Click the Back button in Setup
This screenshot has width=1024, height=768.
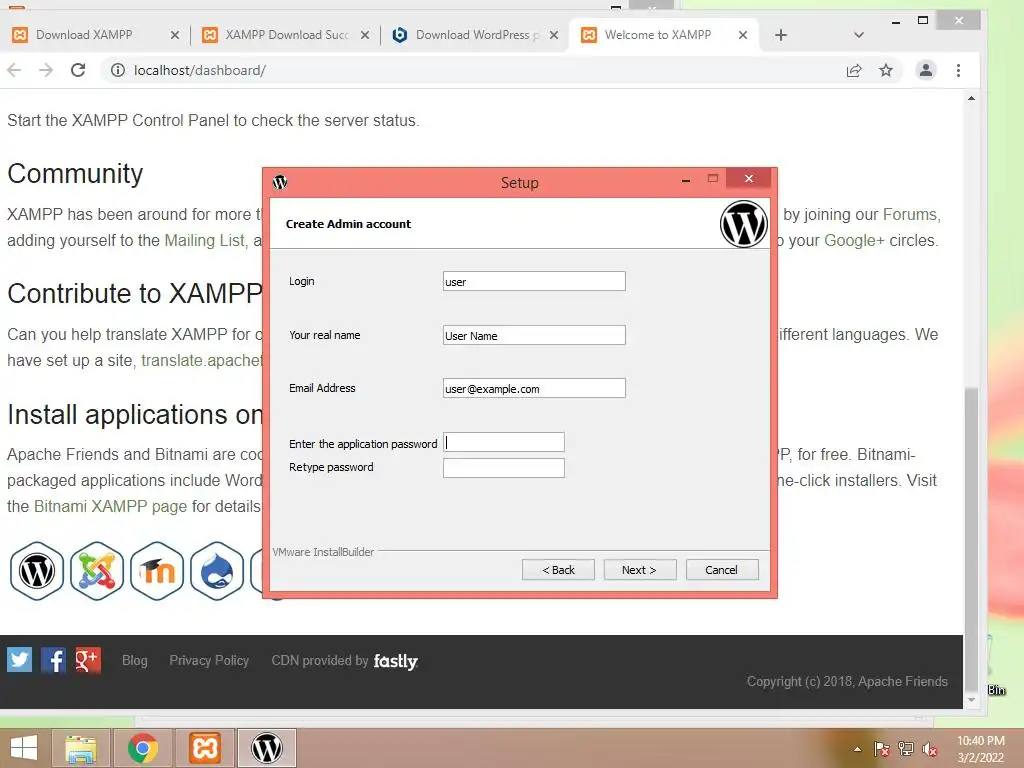(x=558, y=569)
